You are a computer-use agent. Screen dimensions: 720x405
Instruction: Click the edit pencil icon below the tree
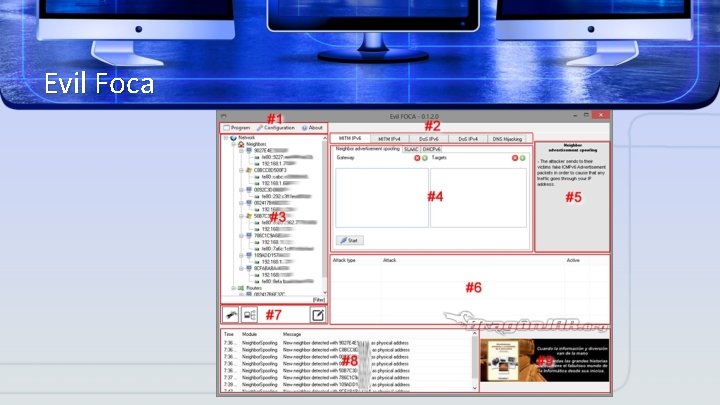click(x=318, y=315)
